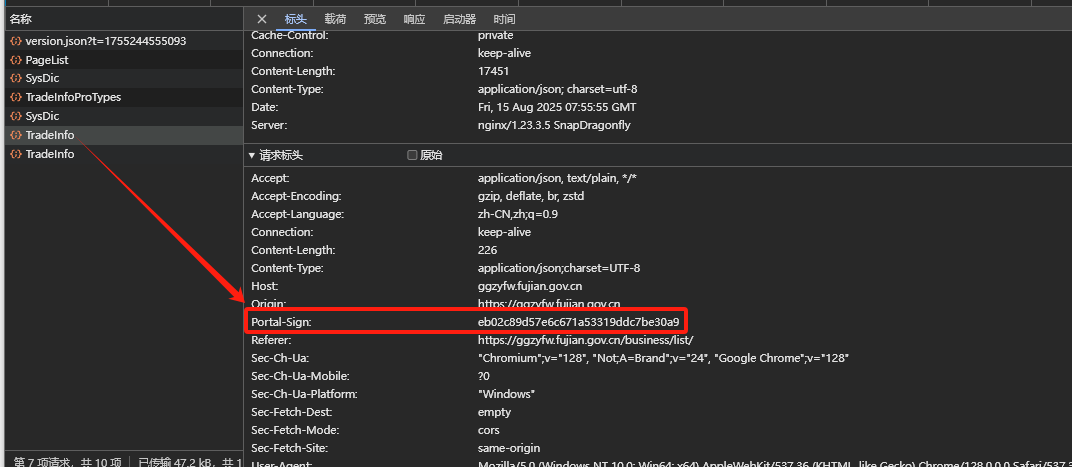This screenshot has width=1072, height=467.
Task: Click the Accept-Encoding value
Action: [x=531, y=196]
